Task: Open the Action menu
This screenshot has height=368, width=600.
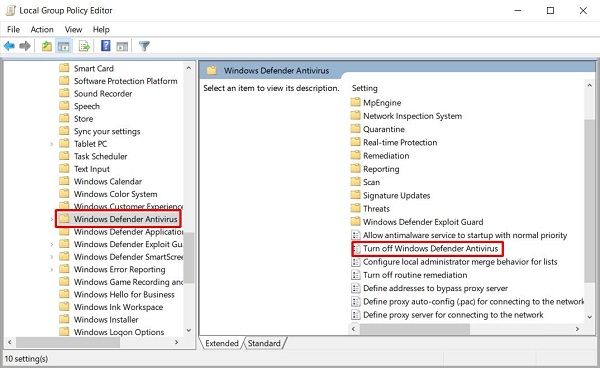Action: (42, 29)
